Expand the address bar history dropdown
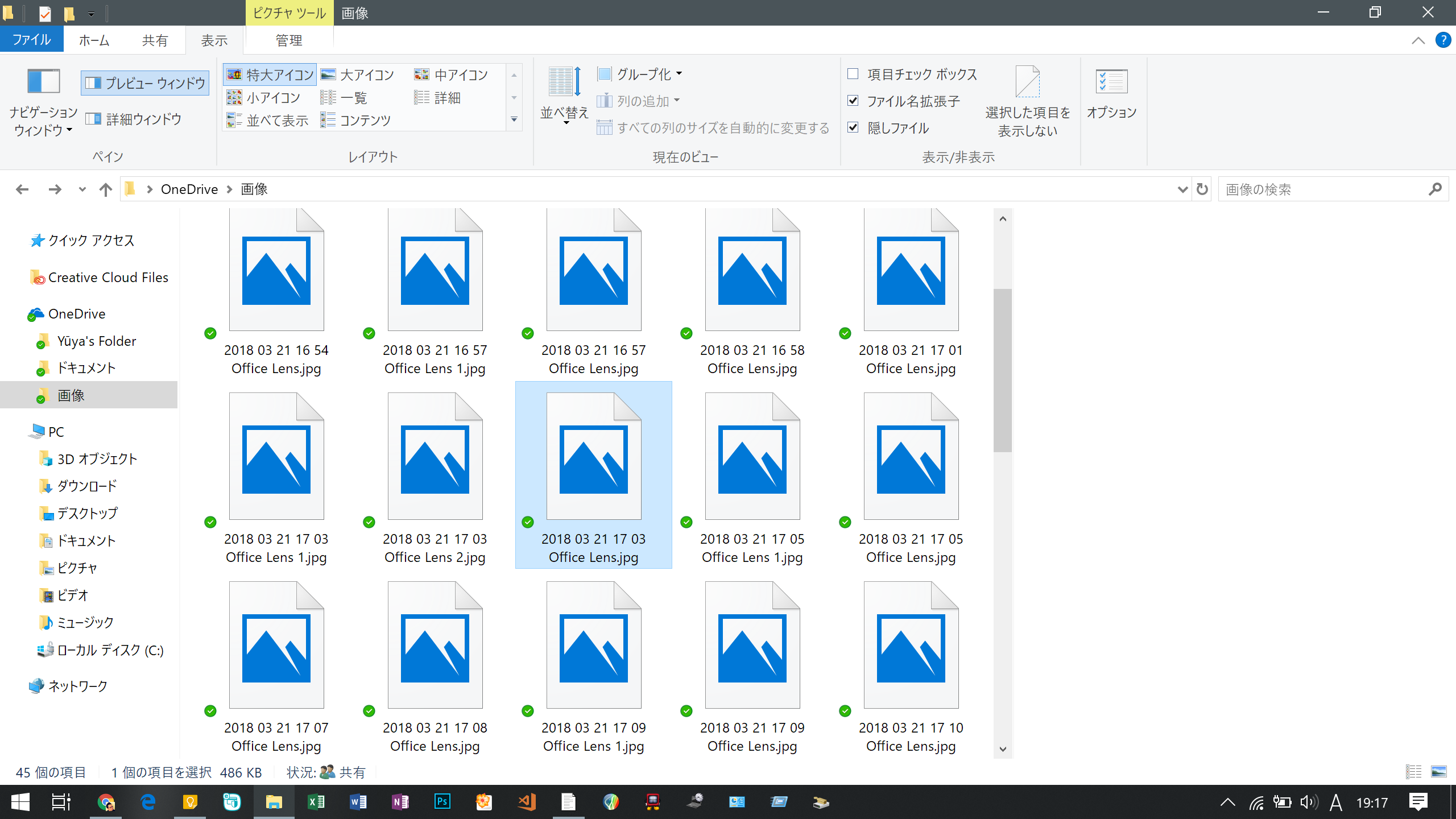Viewport: 1456px width, 819px height. click(x=1182, y=189)
